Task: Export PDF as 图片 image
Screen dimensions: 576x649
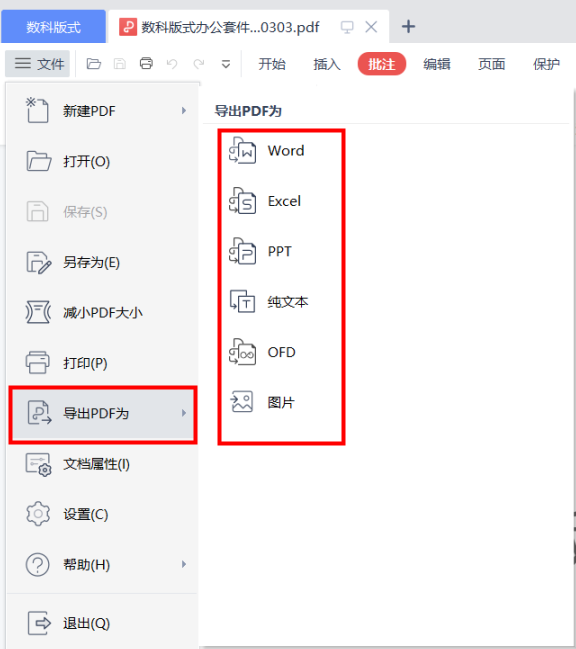Action: coord(262,402)
